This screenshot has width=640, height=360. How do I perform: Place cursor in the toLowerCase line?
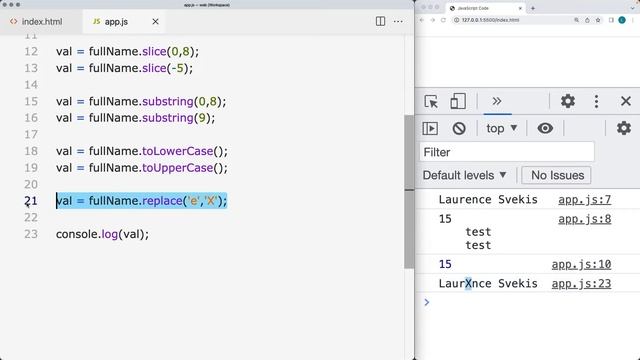142,151
